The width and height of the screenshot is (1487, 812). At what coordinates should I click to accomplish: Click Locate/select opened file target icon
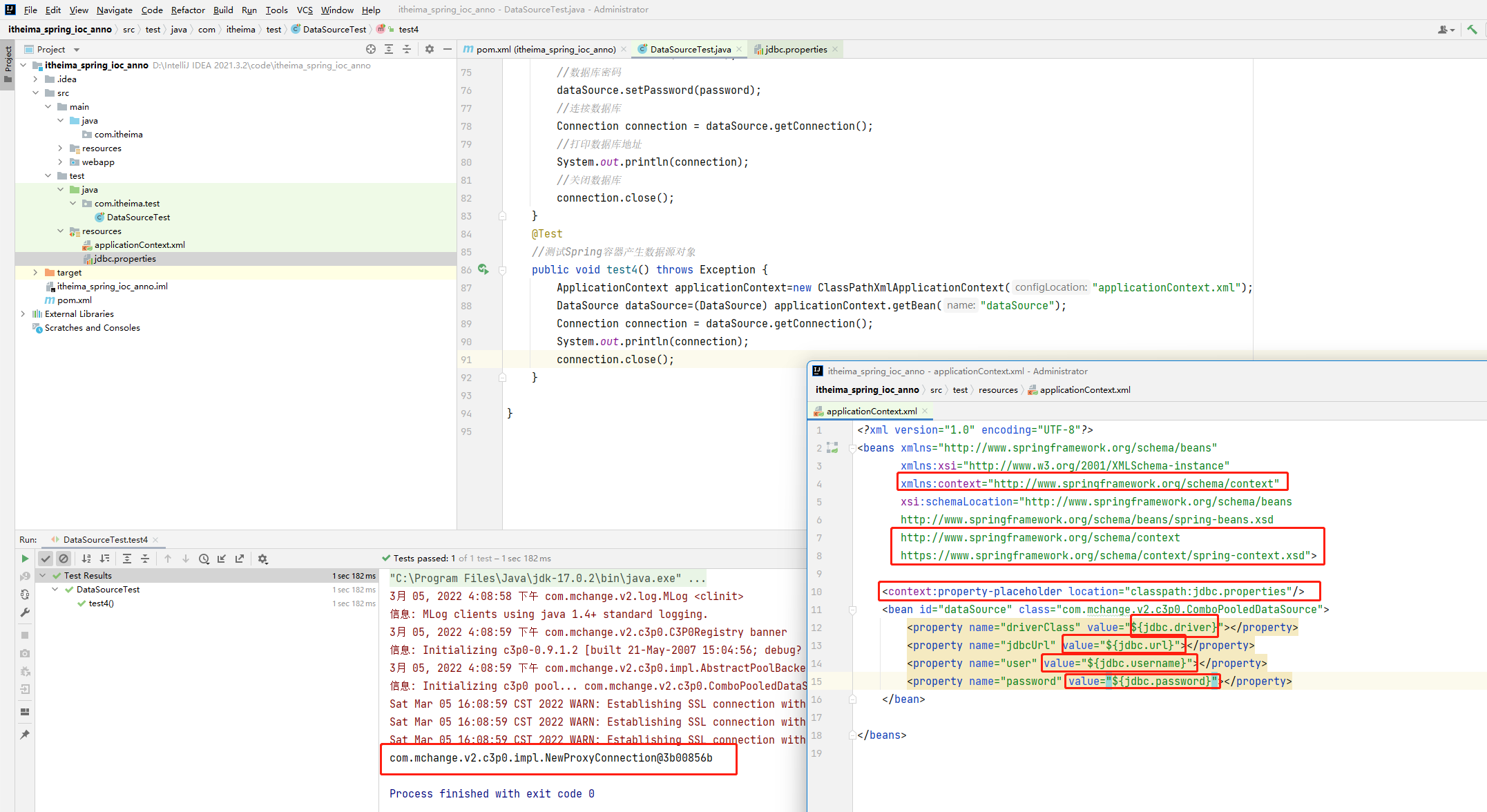coord(371,49)
